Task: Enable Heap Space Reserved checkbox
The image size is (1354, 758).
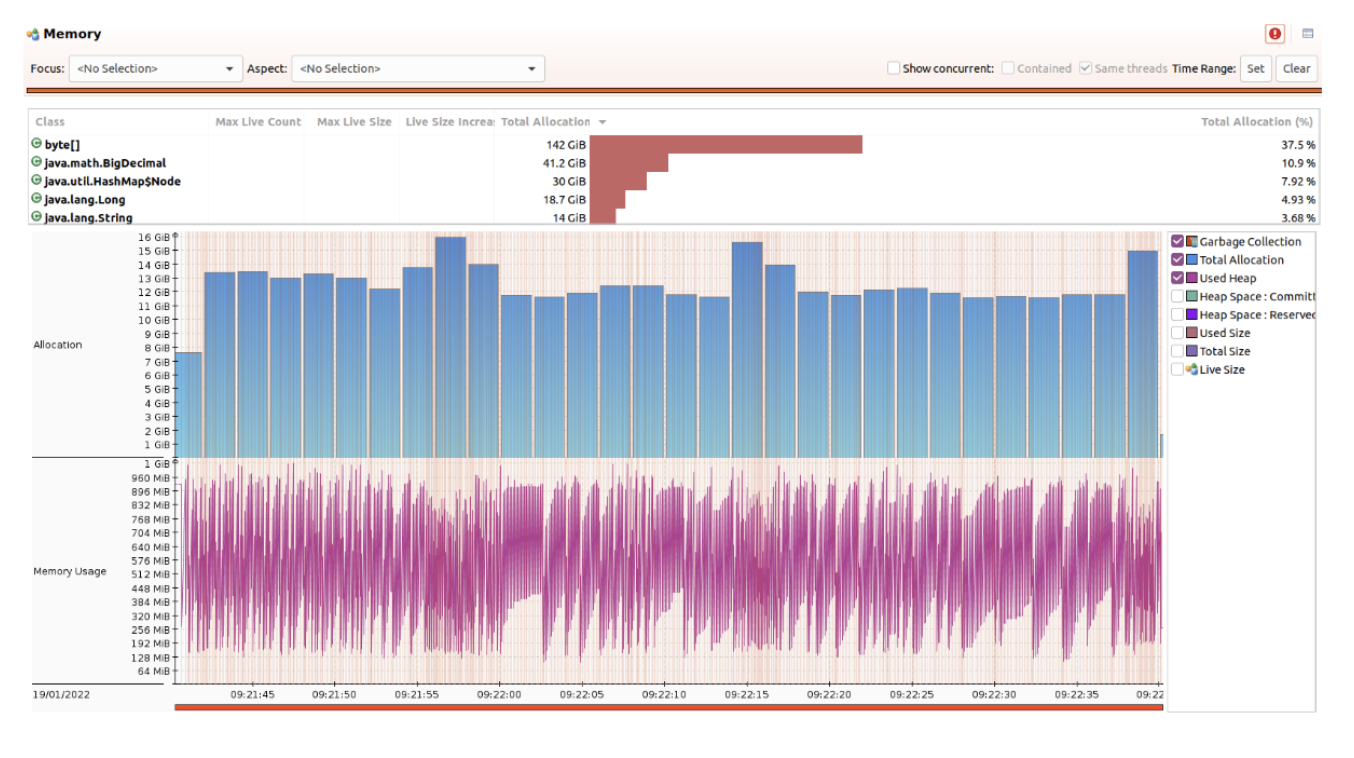Action: pyautogui.click(x=1177, y=314)
